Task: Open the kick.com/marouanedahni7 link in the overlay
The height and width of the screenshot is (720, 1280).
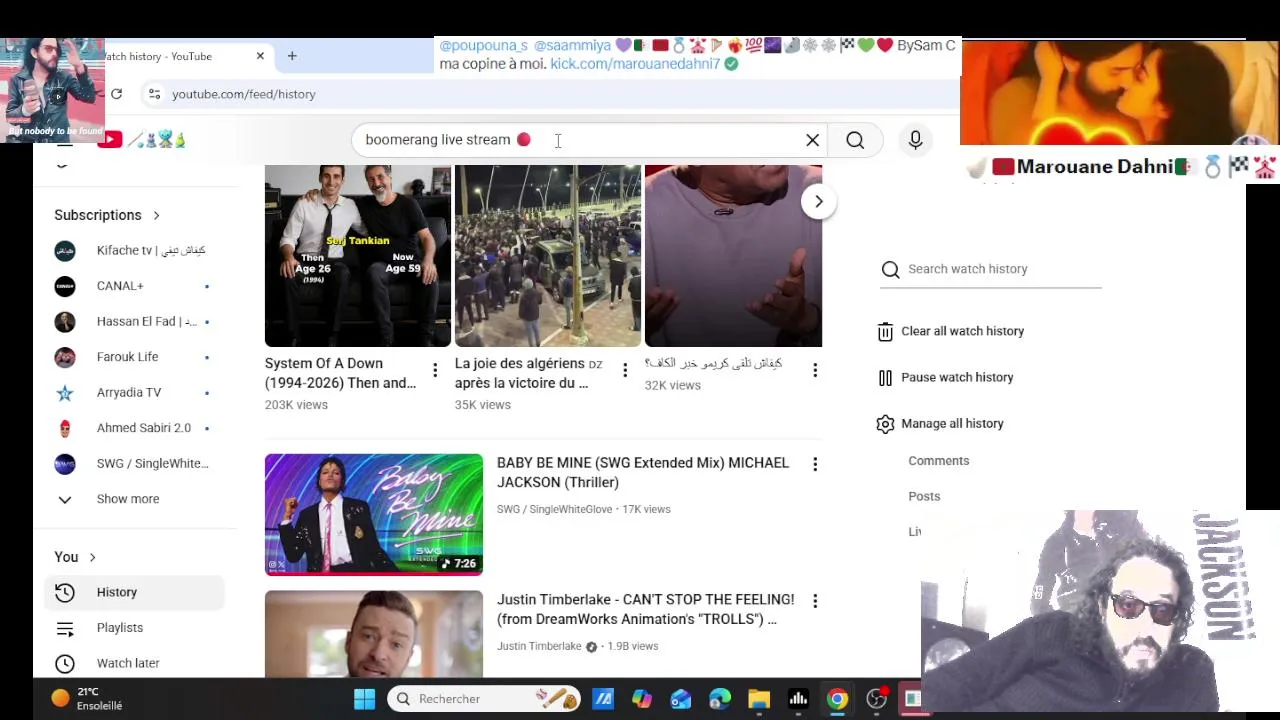Action: click(635, 64)
